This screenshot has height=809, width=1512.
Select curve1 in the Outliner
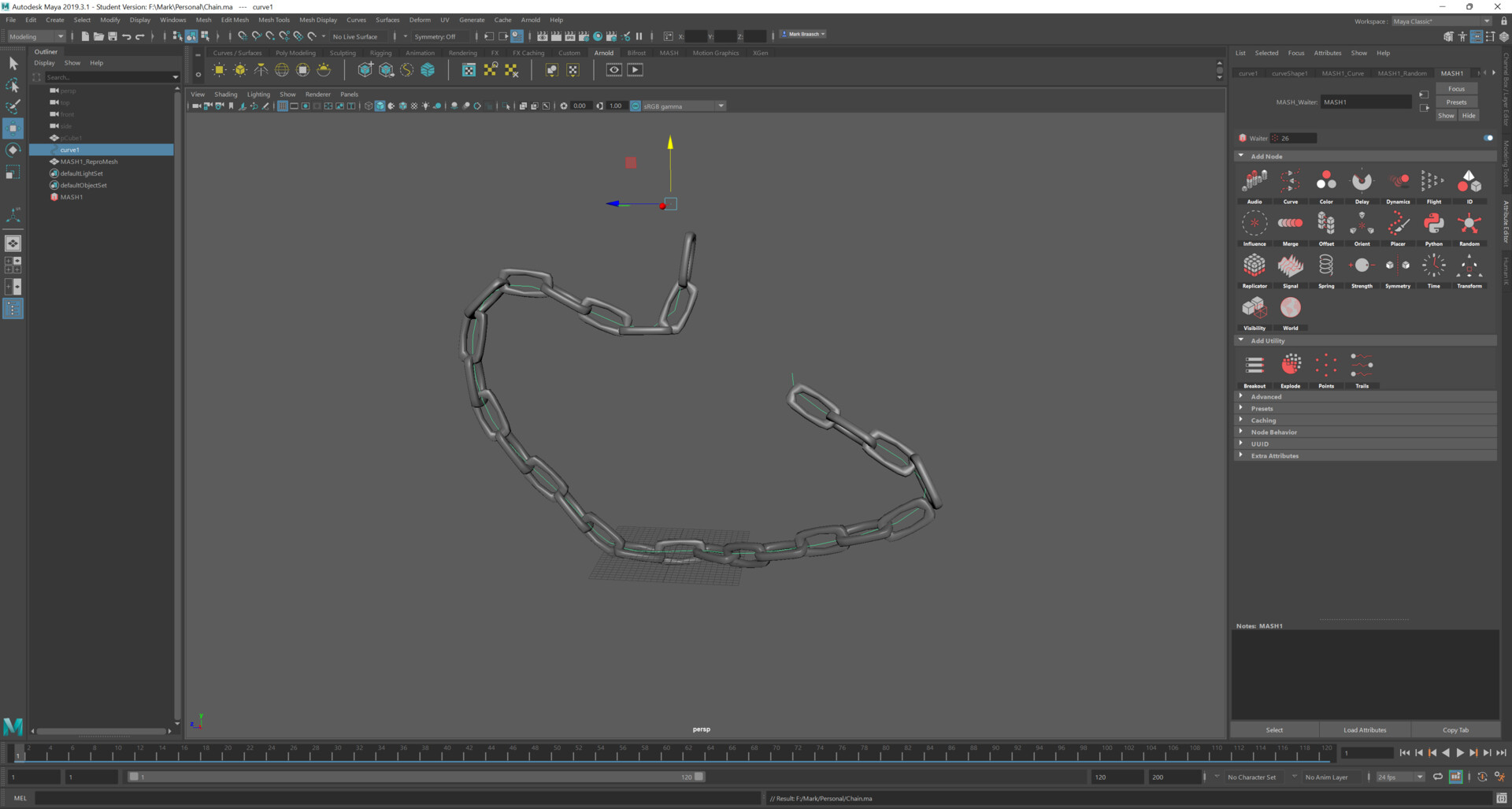[x=70, y=150]
